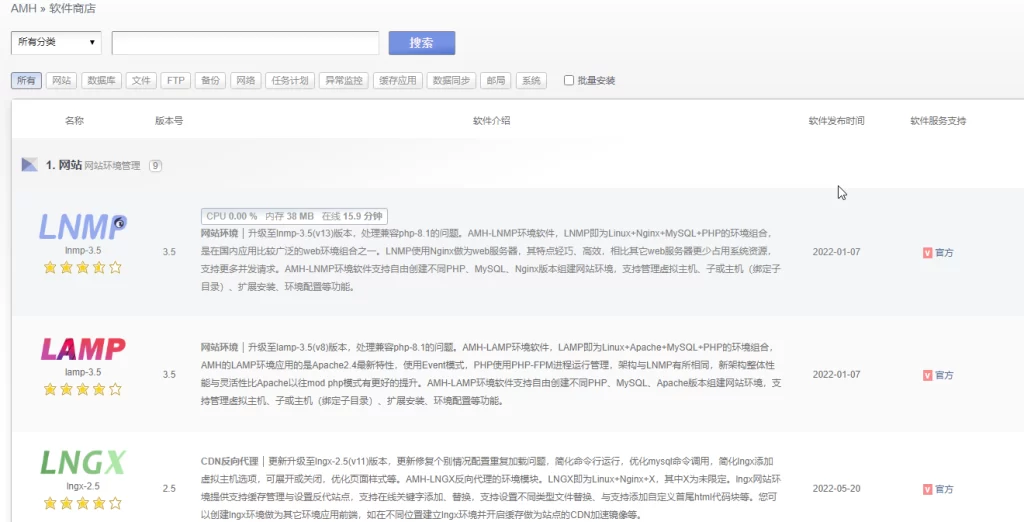The image size is (1024, 522).
Task: Collapse the 网站 category triangle icon
Action: [x=29, y=165]
